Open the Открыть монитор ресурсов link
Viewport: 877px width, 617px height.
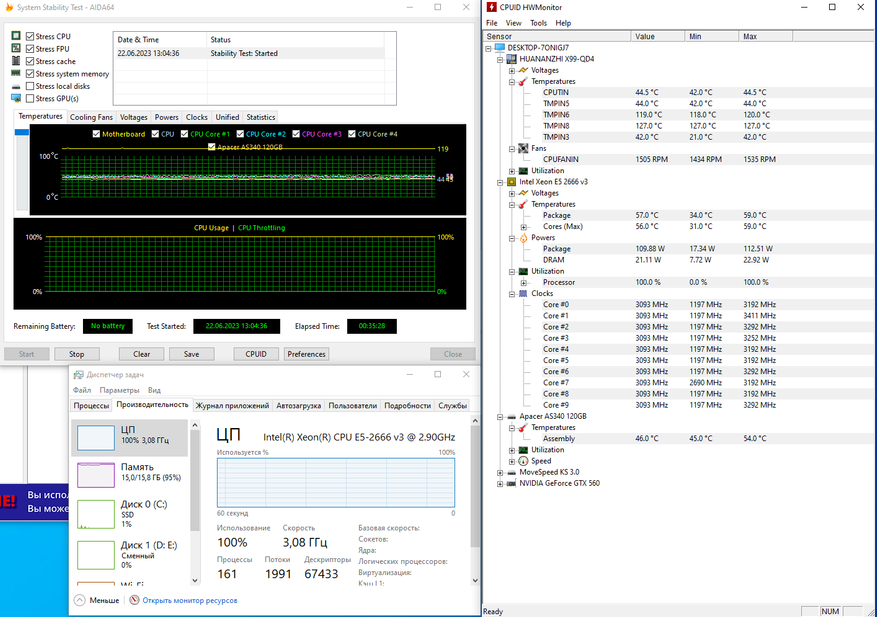[189, 601]
